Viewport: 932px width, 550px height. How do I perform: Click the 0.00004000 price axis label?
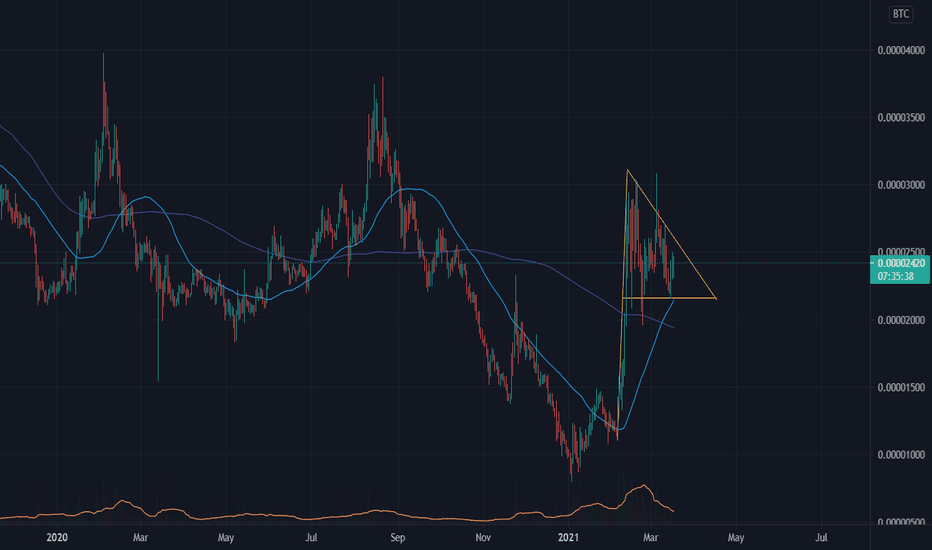point(901,51)
